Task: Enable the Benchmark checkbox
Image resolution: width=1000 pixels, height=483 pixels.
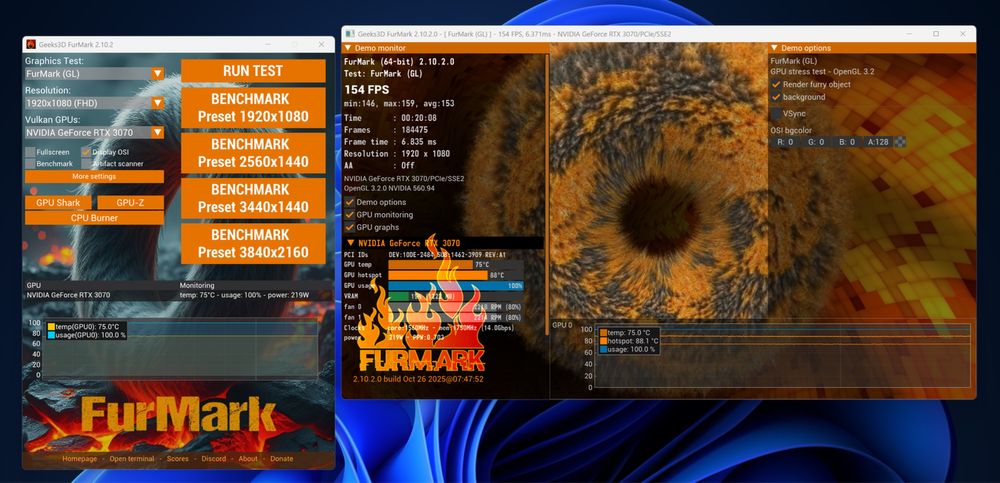Action: tap(30, 164)
